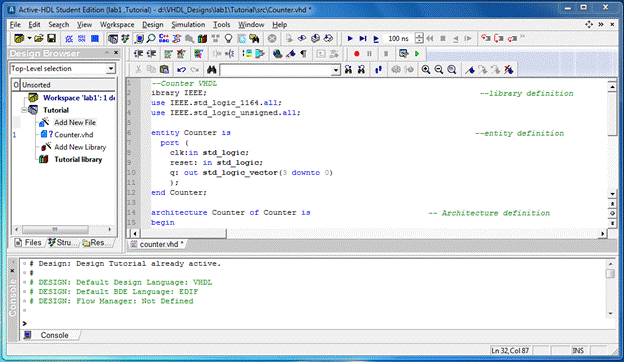This screenshot has height=362, width=624.
Task: Click the console scrollbar down arrow
Action: point(610,313)
